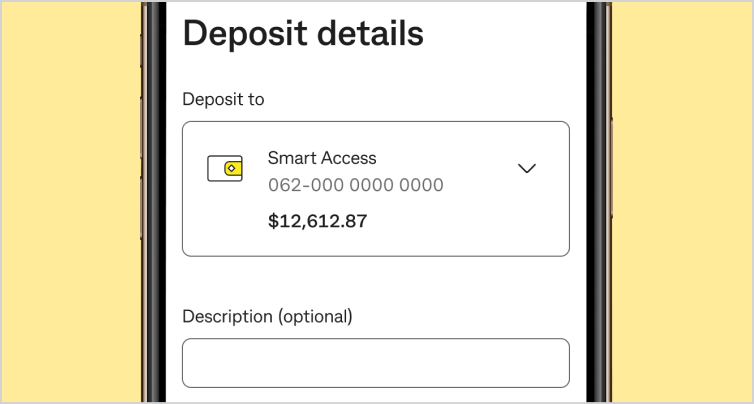Focus the Description input field
The width and height of the screenshot is (754, 404).
pyautogui.click(x=375, y=362)
